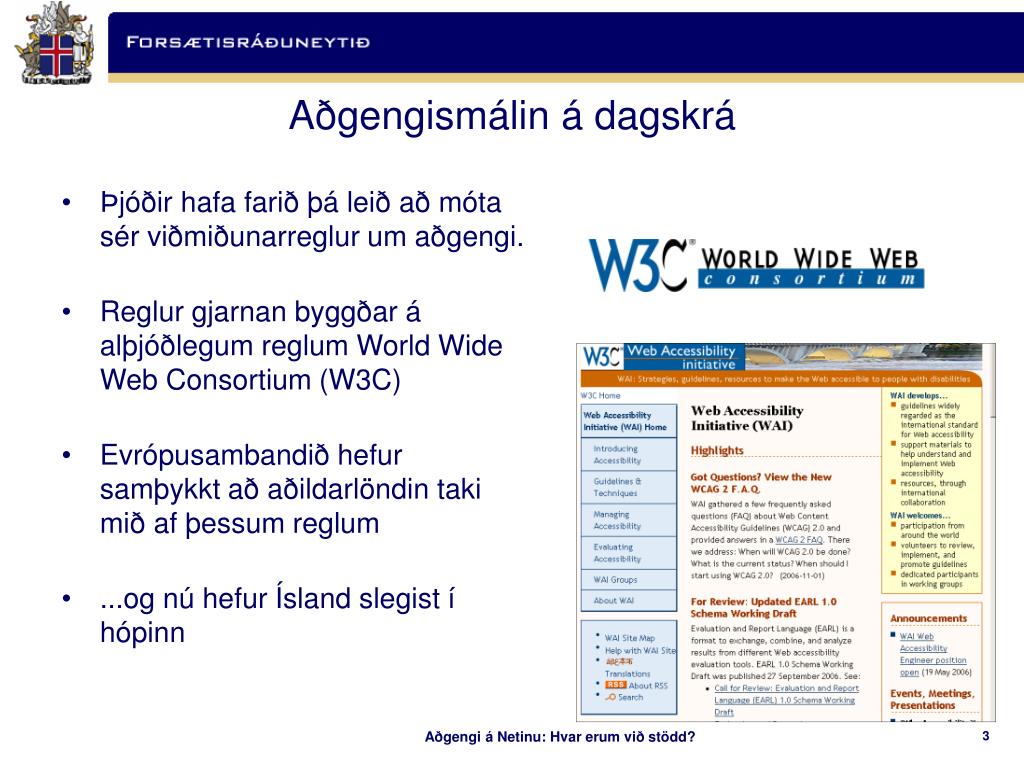Click the orange RSS badge icon

click(615, 685)
